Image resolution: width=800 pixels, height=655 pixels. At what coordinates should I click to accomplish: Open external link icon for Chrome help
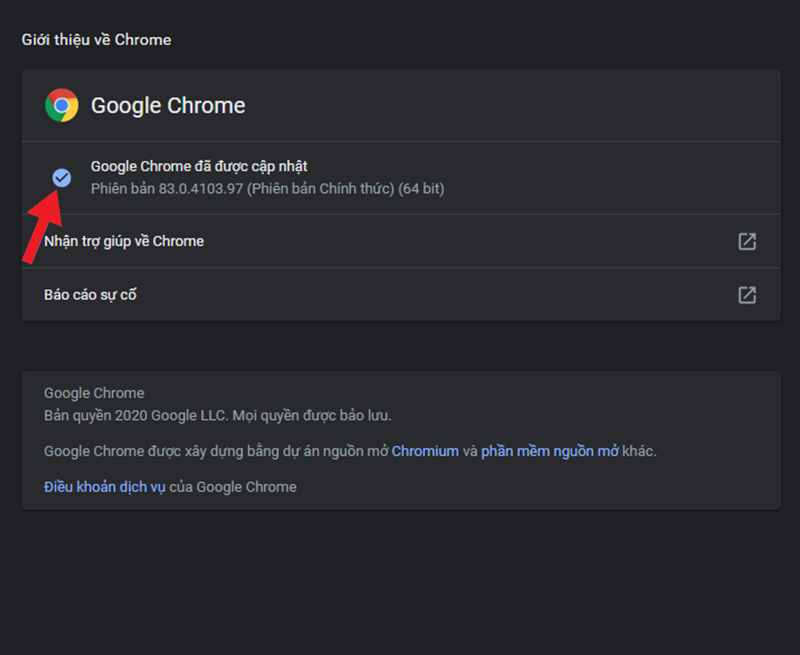pyautogui.click(x=747, y=241)
